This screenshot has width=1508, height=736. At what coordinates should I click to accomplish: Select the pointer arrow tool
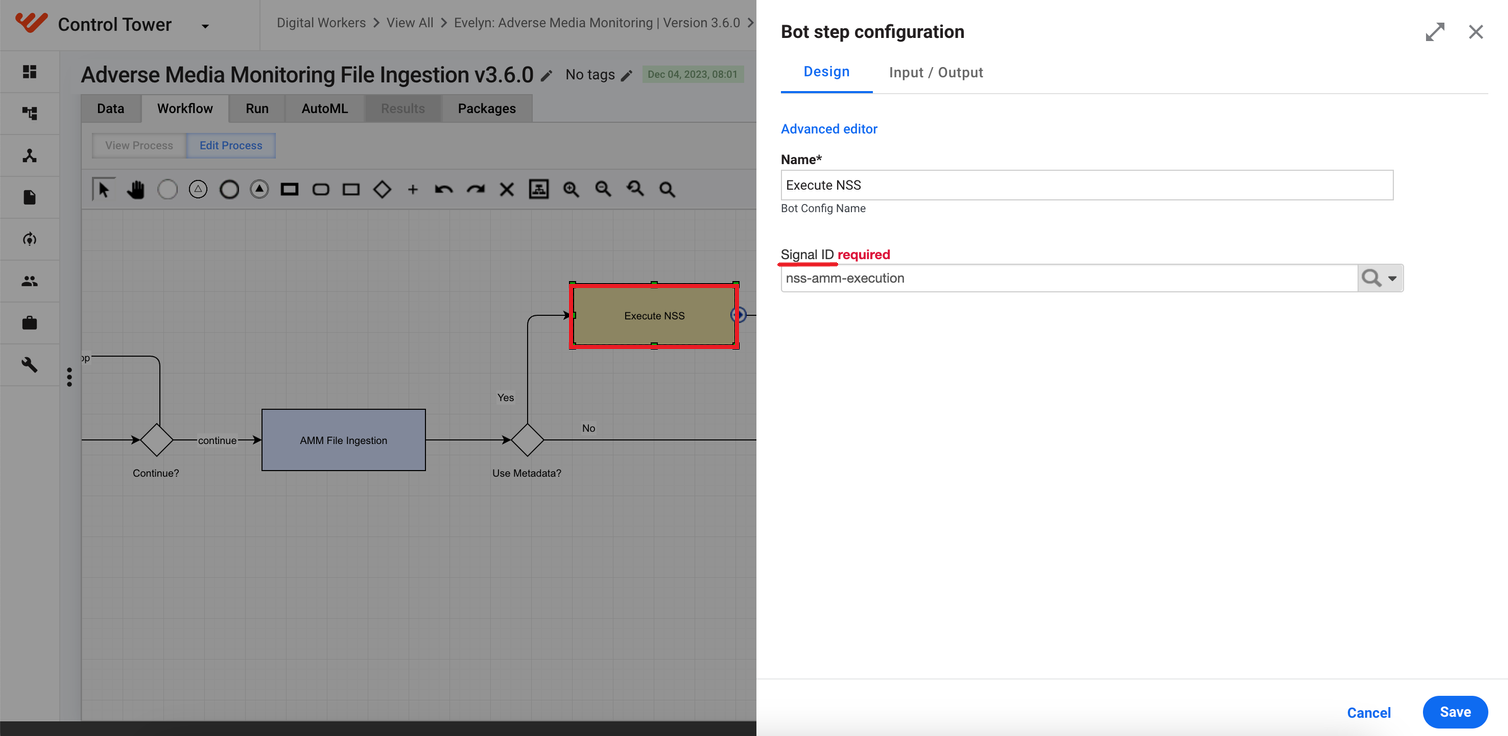click(x=103, y=189)
